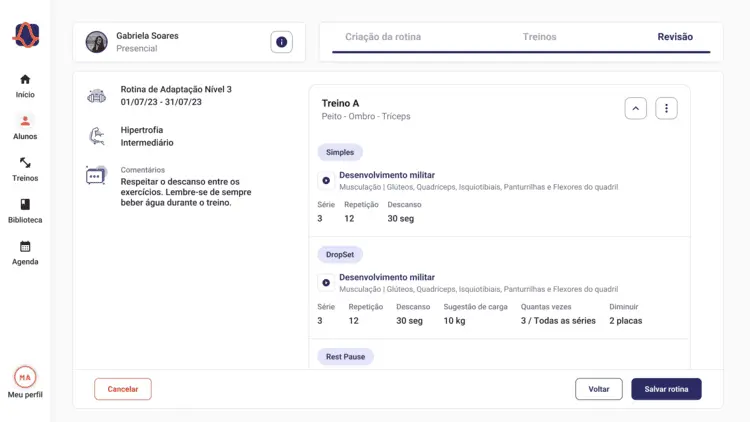Click Rotina de Adaptação Nível 3 title
This screenshot has width=750, height=422.
pyautogui.click(x=176, y=89)
